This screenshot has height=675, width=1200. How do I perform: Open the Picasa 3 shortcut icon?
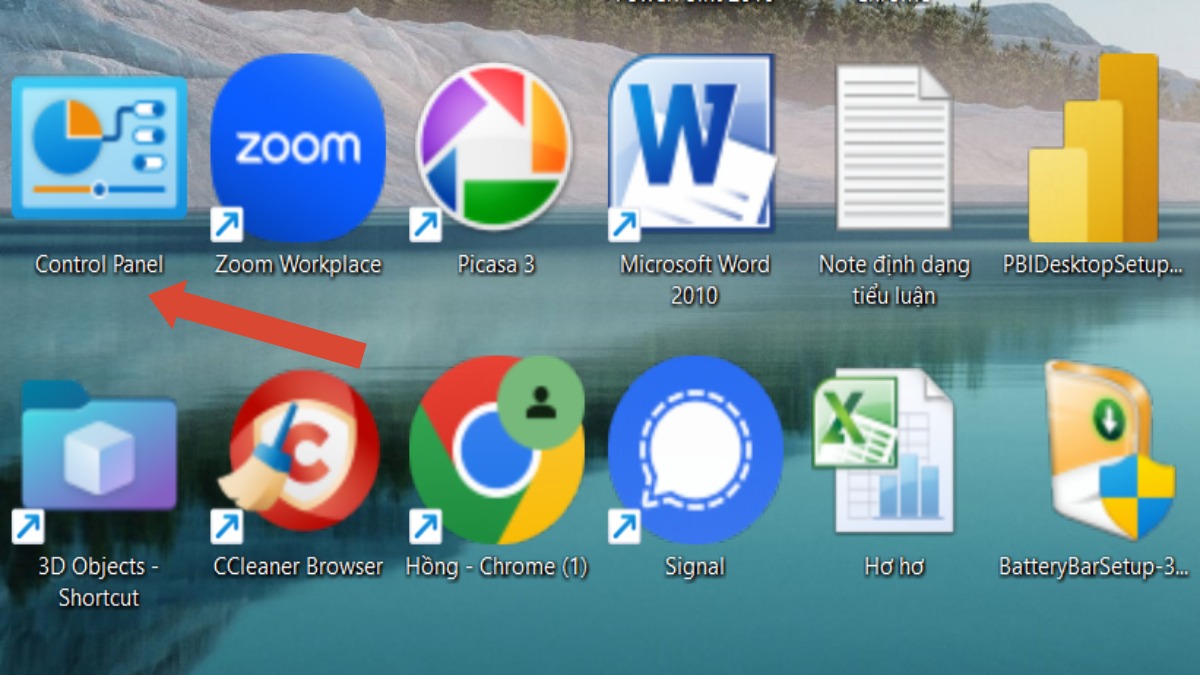493,147
